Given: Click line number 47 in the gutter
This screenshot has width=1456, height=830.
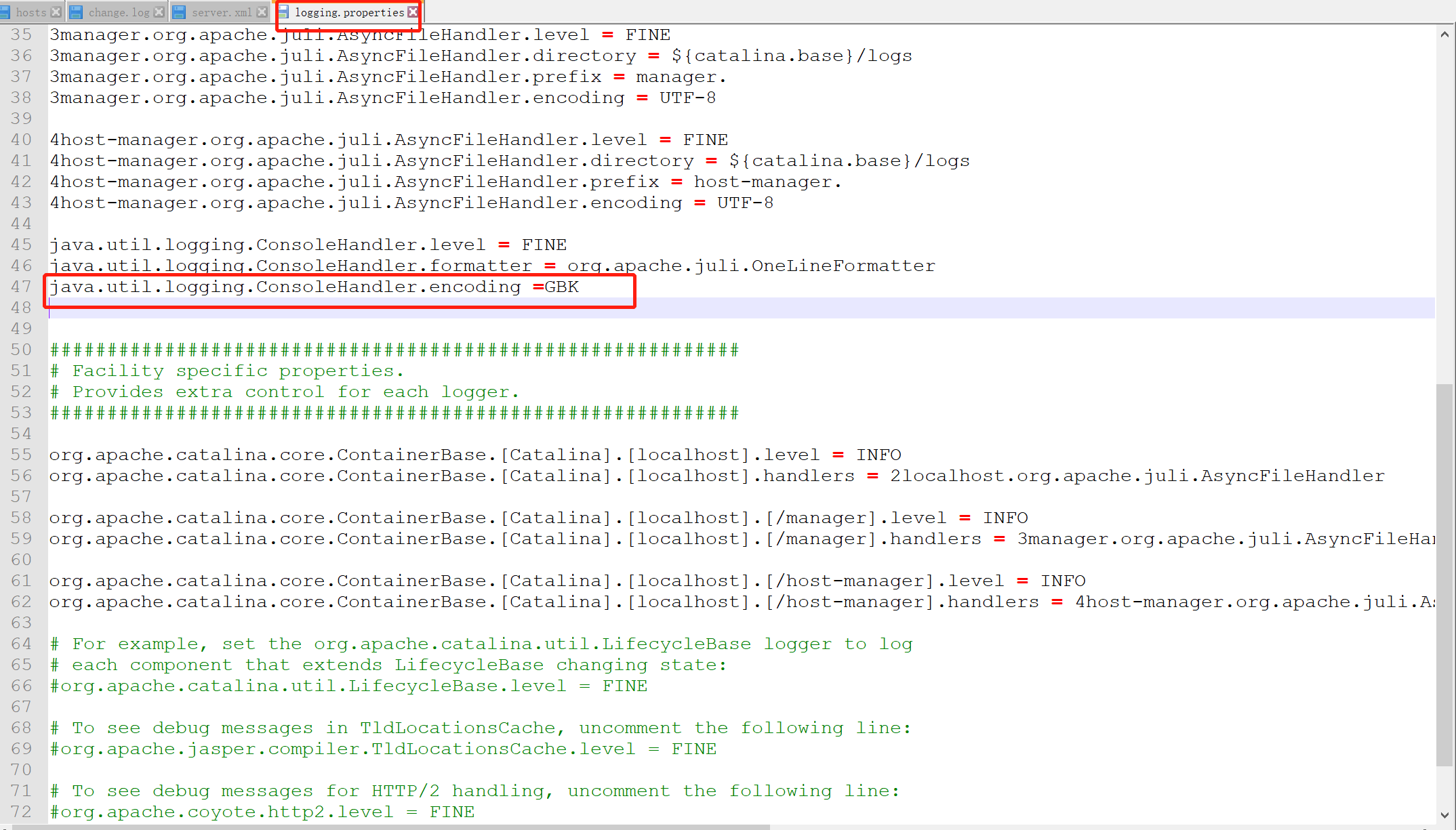Looking at the screenshot, I should point(20,287).
